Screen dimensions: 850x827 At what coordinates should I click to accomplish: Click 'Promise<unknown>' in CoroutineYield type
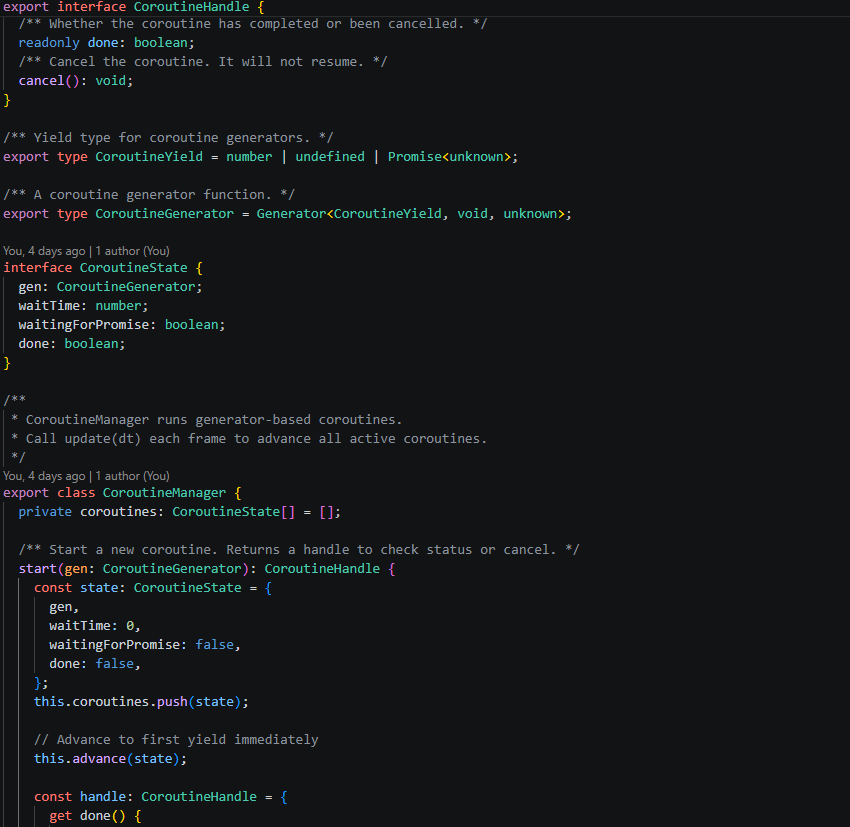pos(449,157)
